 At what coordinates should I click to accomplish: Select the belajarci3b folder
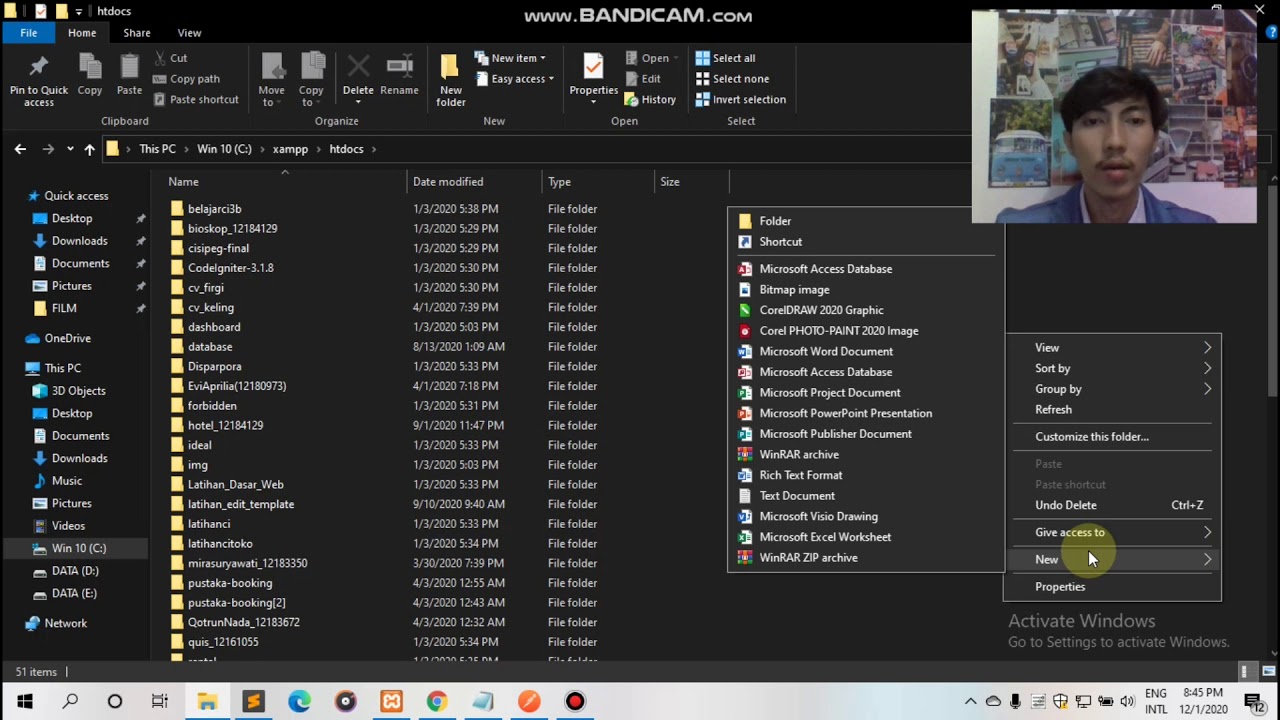(x=214, y=209)
